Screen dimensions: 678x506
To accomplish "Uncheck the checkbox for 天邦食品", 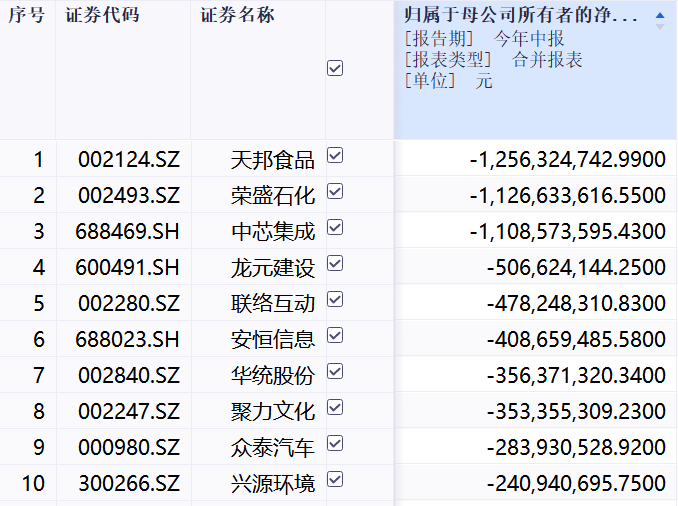I will (x=335, y=156).
